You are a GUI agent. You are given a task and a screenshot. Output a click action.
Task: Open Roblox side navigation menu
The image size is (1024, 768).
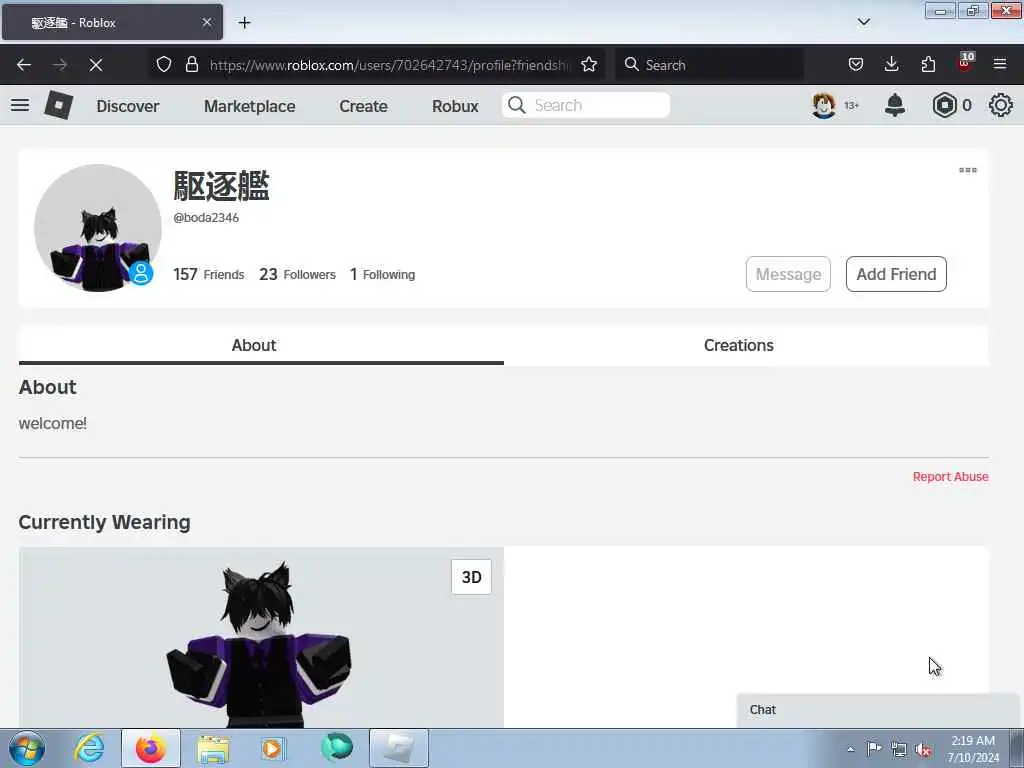click(x=20, y=105)
